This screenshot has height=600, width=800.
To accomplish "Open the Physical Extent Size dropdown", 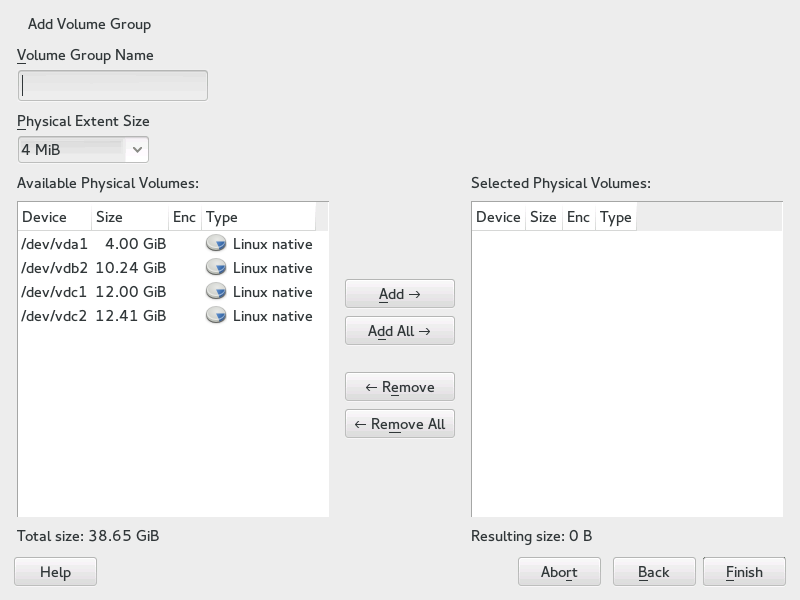I will [x=83, y=150].
